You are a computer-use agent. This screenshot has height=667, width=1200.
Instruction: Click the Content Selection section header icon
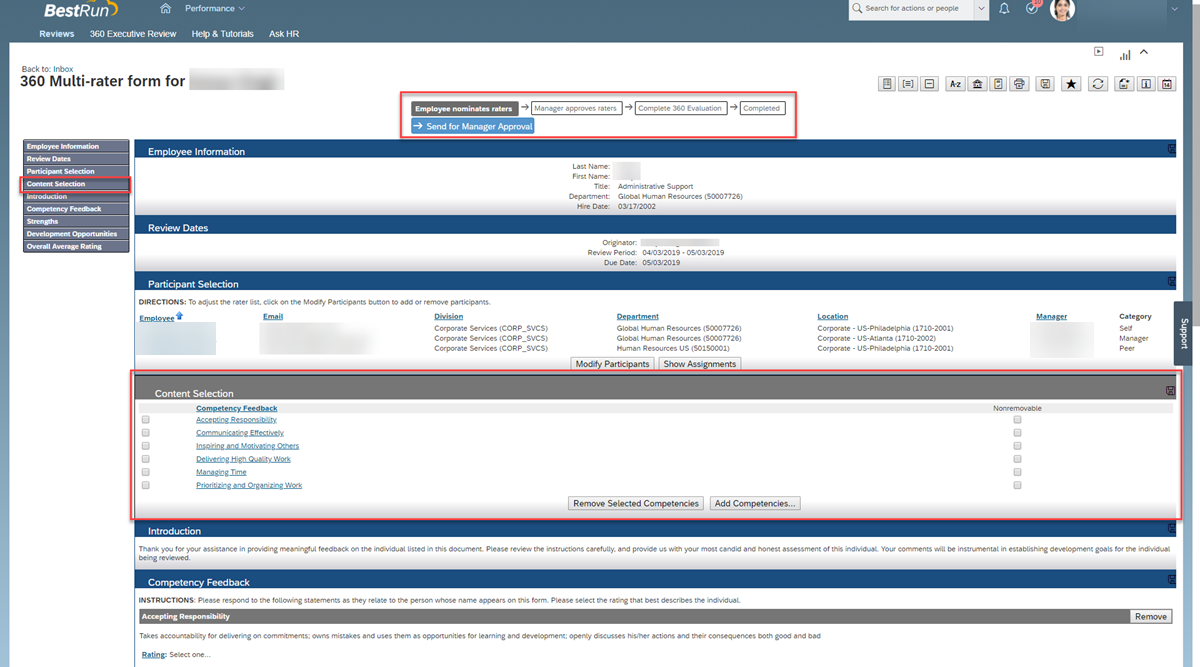[1171, 391]
